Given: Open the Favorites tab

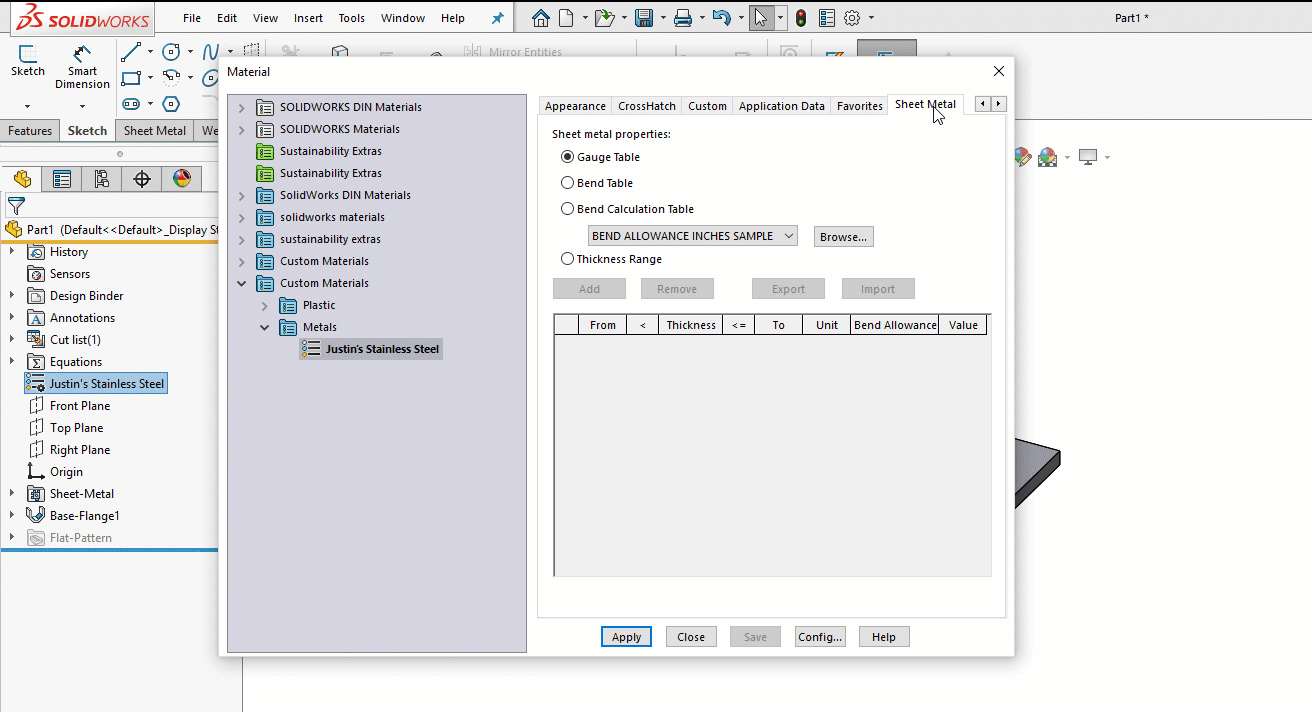Looking at the screenshot, I should 860,106.
